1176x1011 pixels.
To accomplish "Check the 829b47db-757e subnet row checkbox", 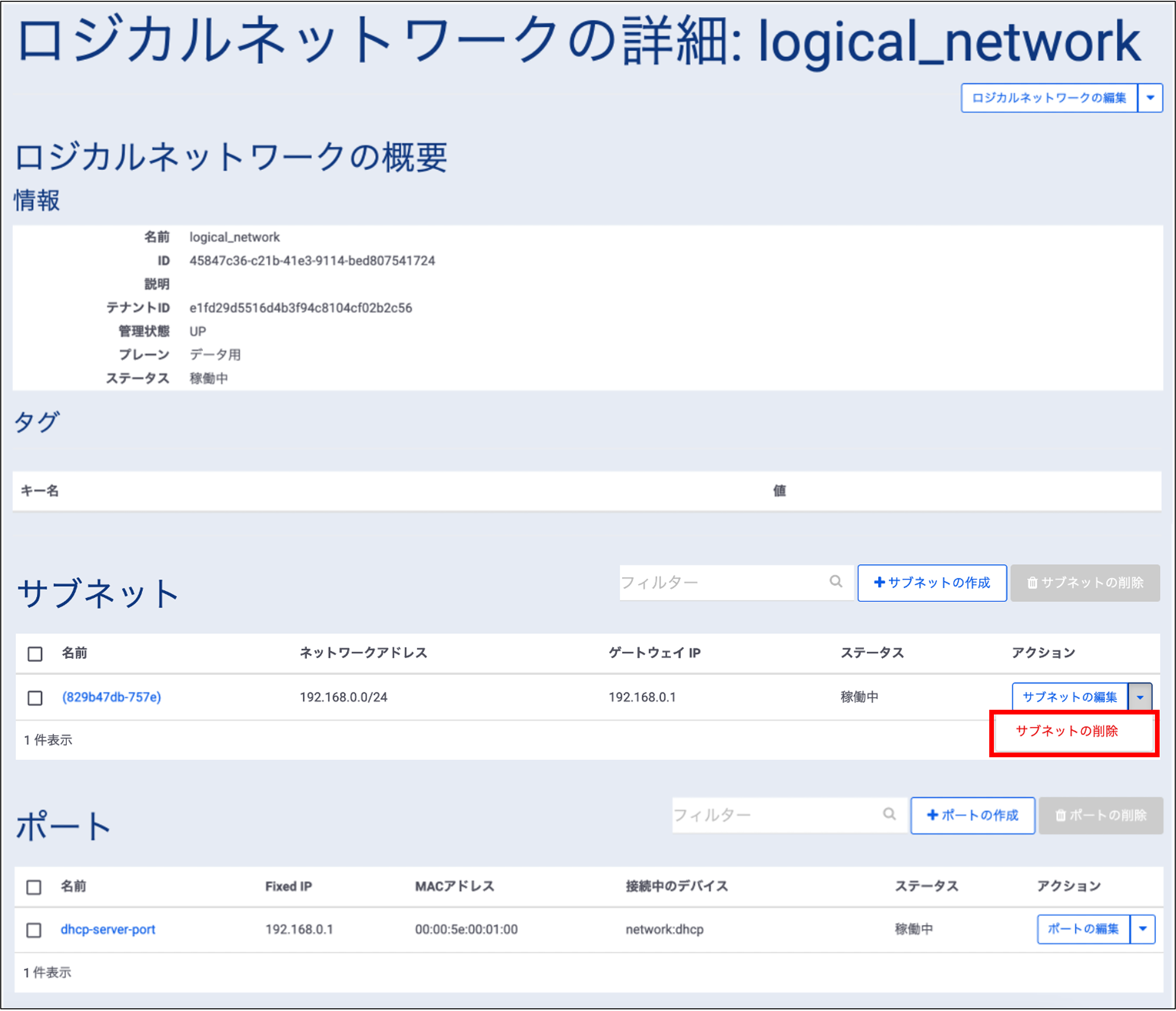I will tap(35, 698).
